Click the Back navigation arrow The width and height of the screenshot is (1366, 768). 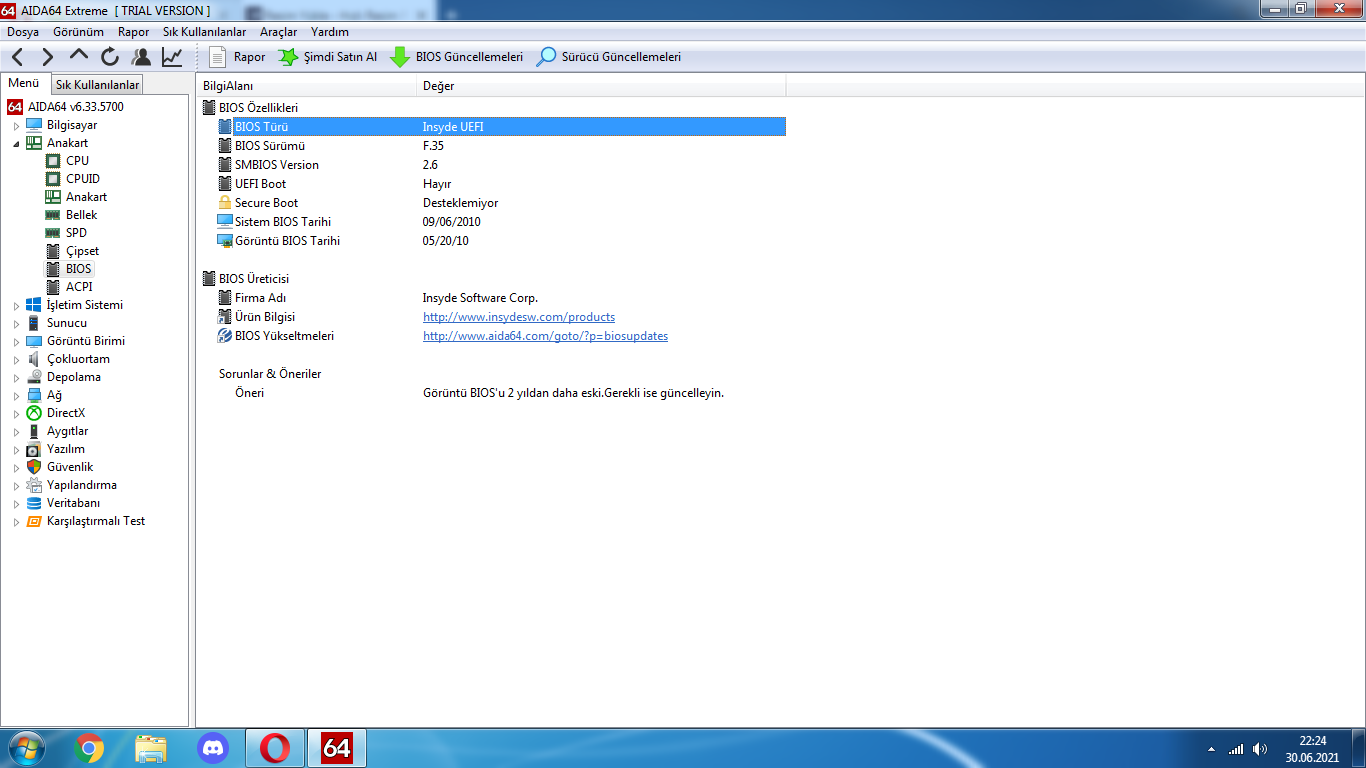(17, 57)
